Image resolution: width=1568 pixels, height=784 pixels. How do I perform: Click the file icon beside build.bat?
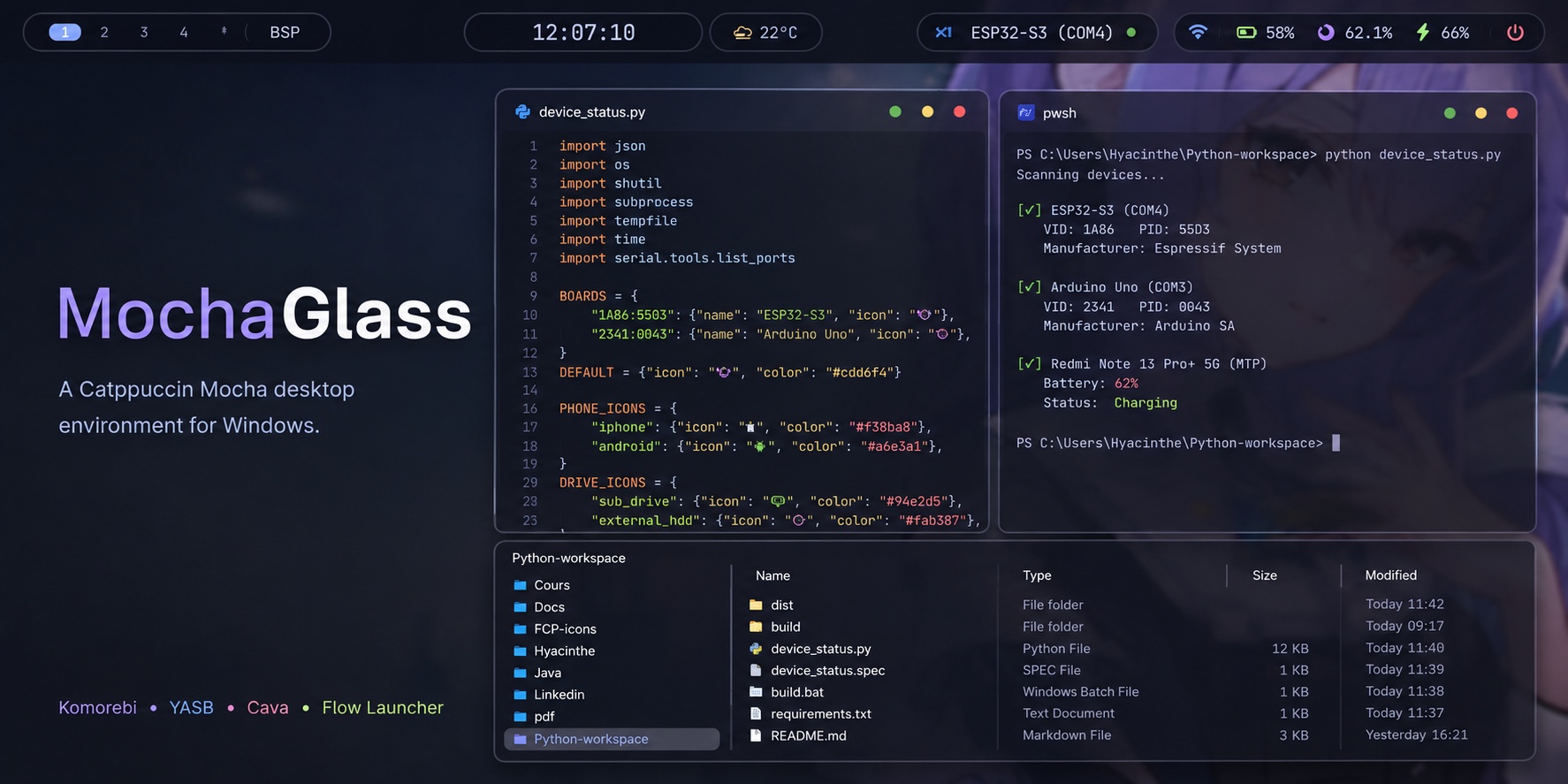pyautogui.click(x=756, y=692)
